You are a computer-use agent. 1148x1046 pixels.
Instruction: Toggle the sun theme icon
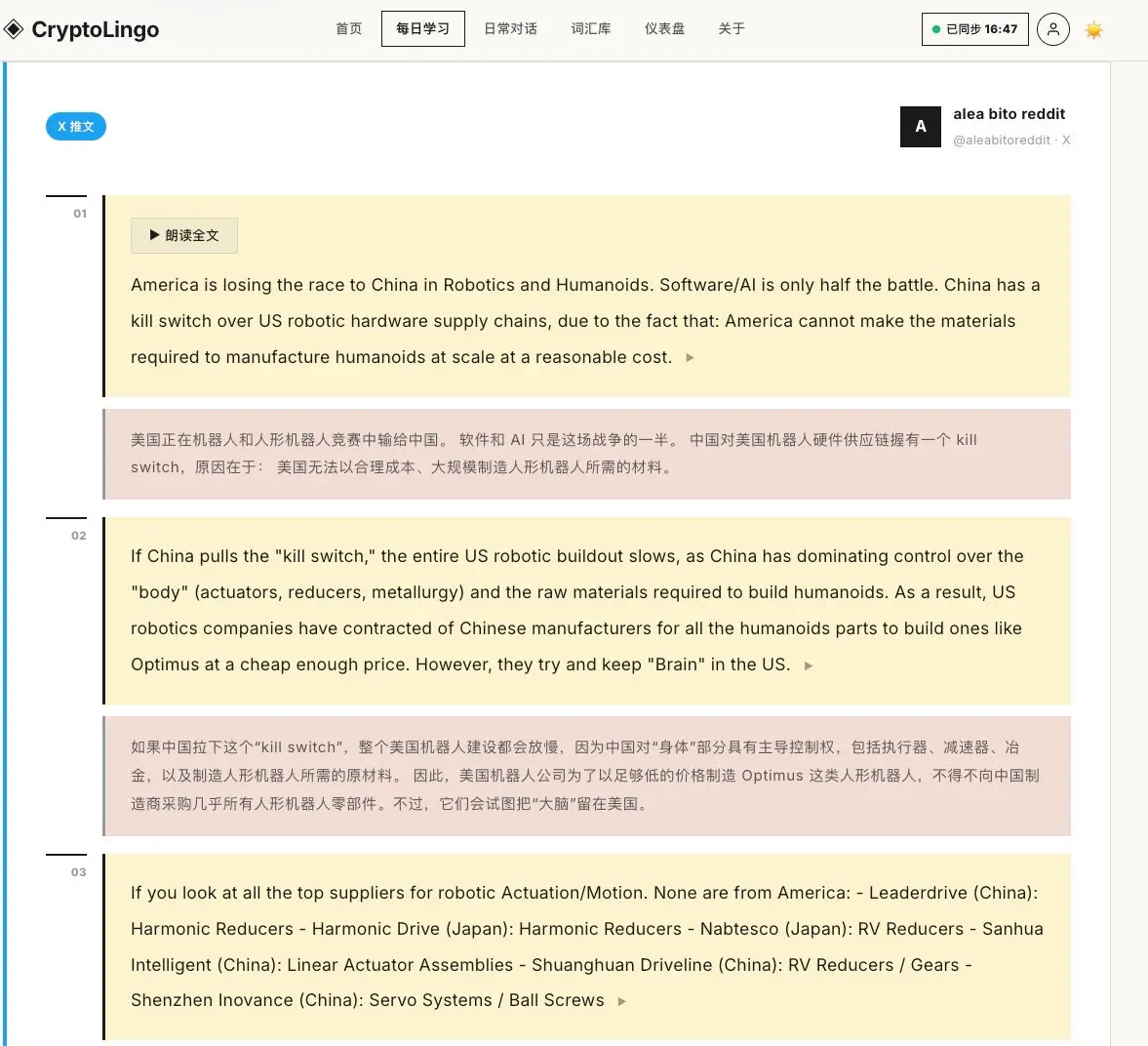pos(1093,30)
